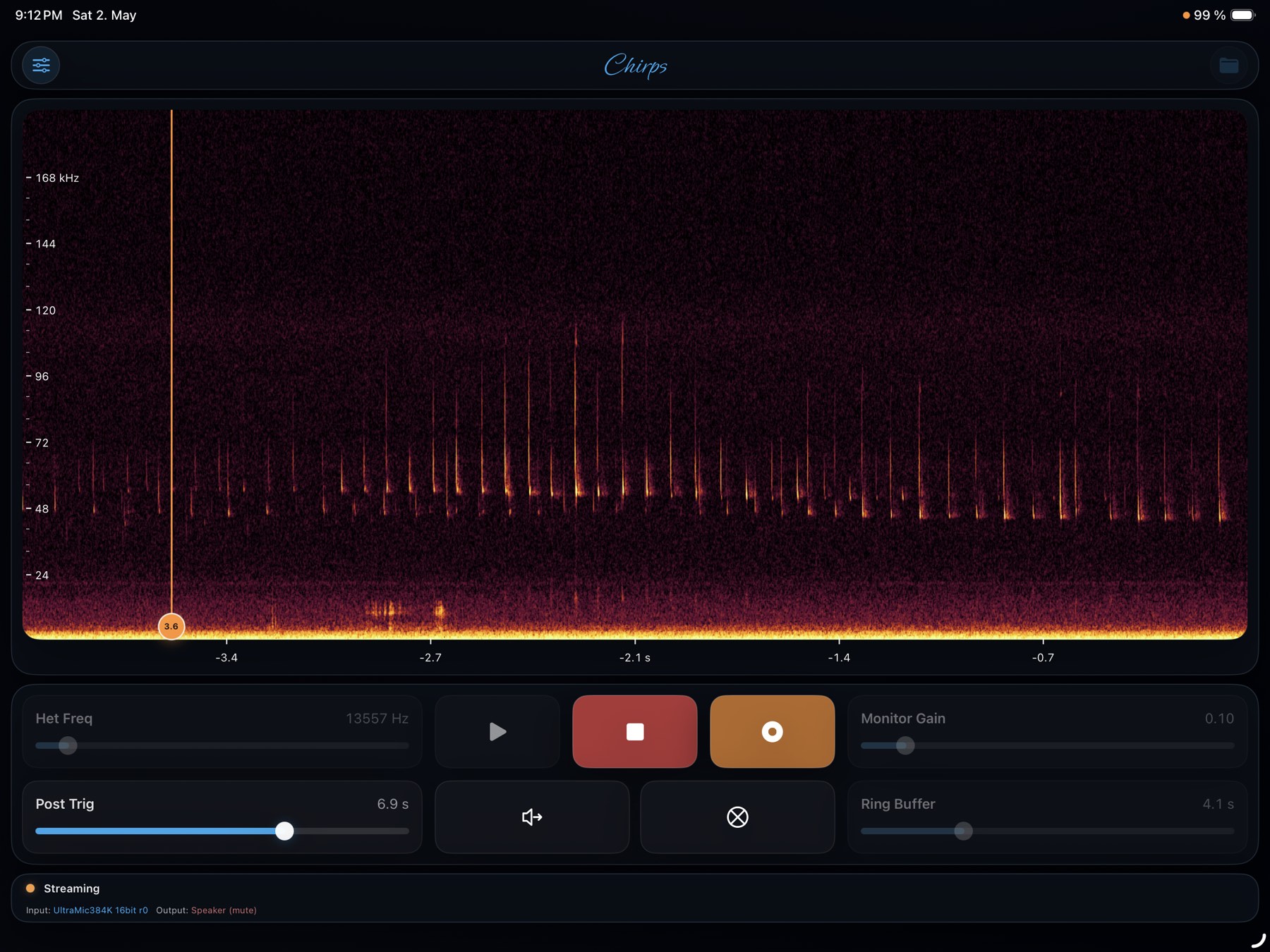The width and height of the screenshot is (1270, 952).
Task: Toggle speaker output routing icon
Action: point(532,817)
